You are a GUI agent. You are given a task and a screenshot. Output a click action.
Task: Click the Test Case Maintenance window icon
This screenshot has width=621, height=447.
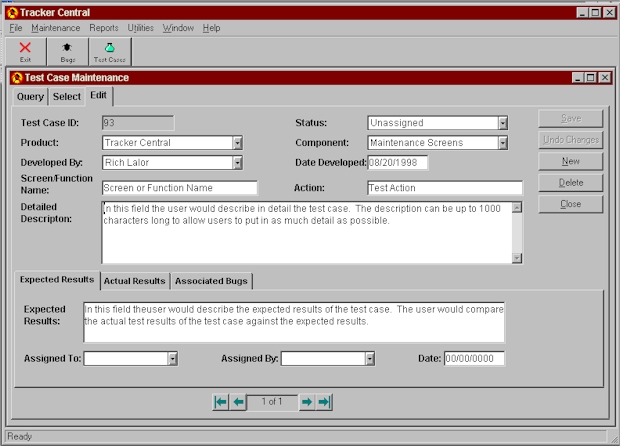coord(17,78)
